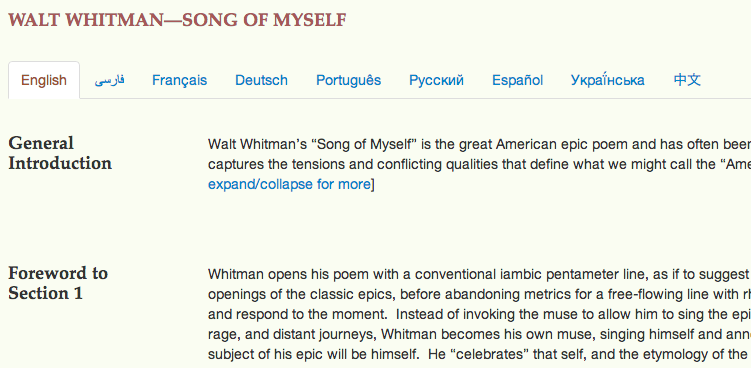Switch to the Persian (فارسی) tab
The image size is (751, 368).
pyautogui.click(x=109, y=80)
